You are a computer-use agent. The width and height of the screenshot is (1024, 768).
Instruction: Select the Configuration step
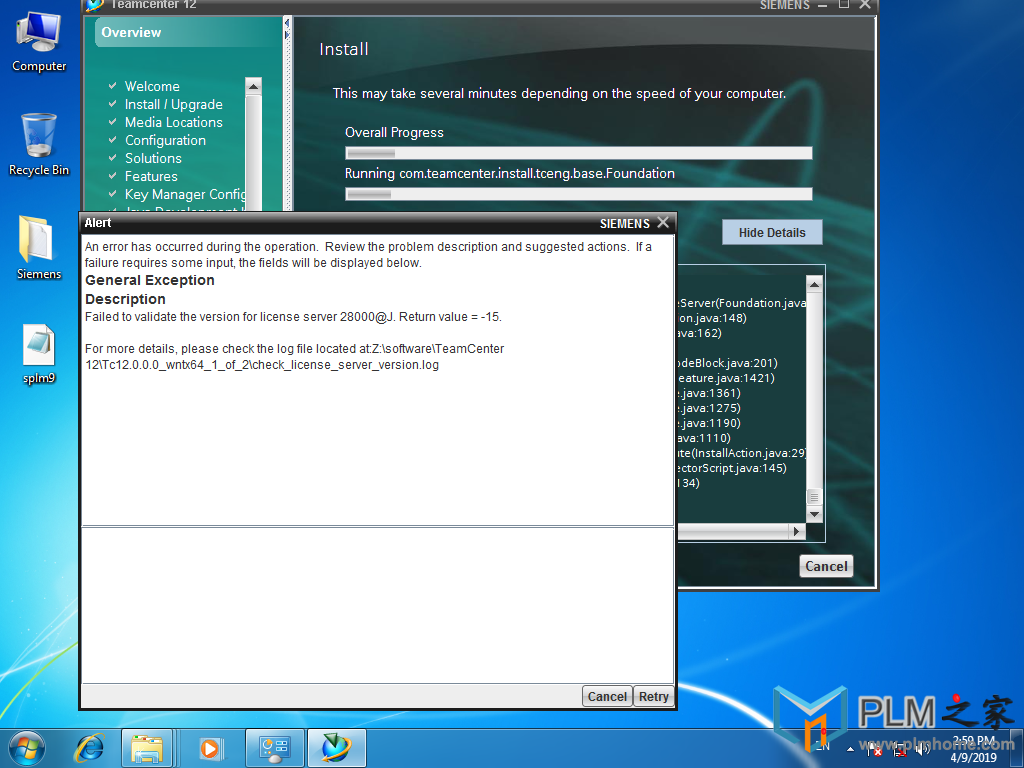click(x=165, y=140)
